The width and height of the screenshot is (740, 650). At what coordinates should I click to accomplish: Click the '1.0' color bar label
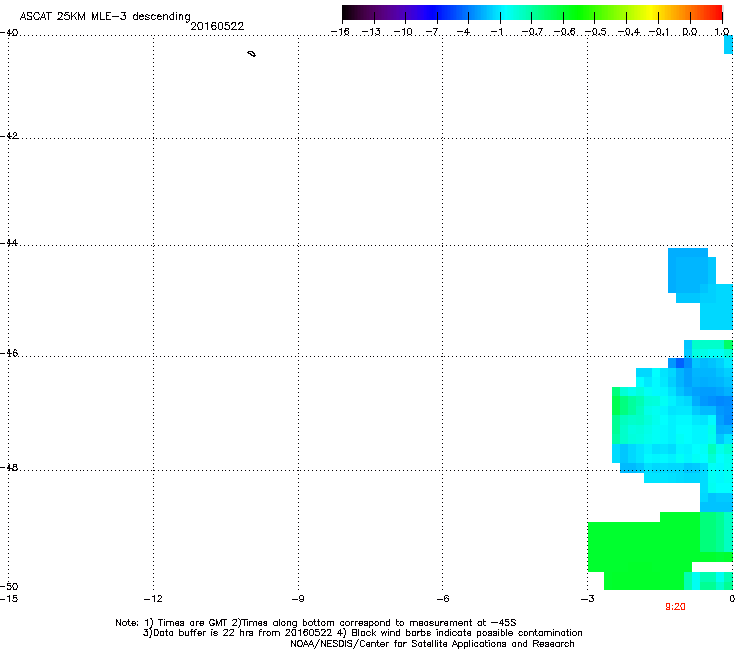(722, 32)
